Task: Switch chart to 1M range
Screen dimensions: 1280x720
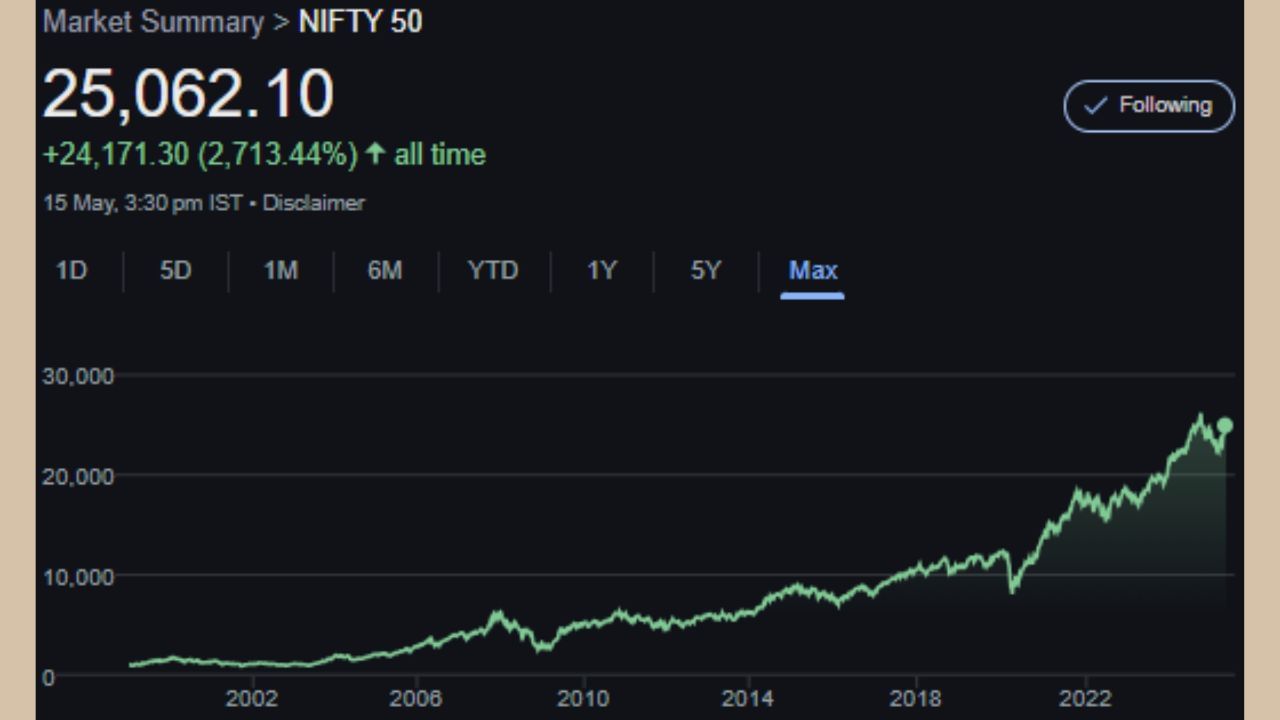Action: coord(280,271)
